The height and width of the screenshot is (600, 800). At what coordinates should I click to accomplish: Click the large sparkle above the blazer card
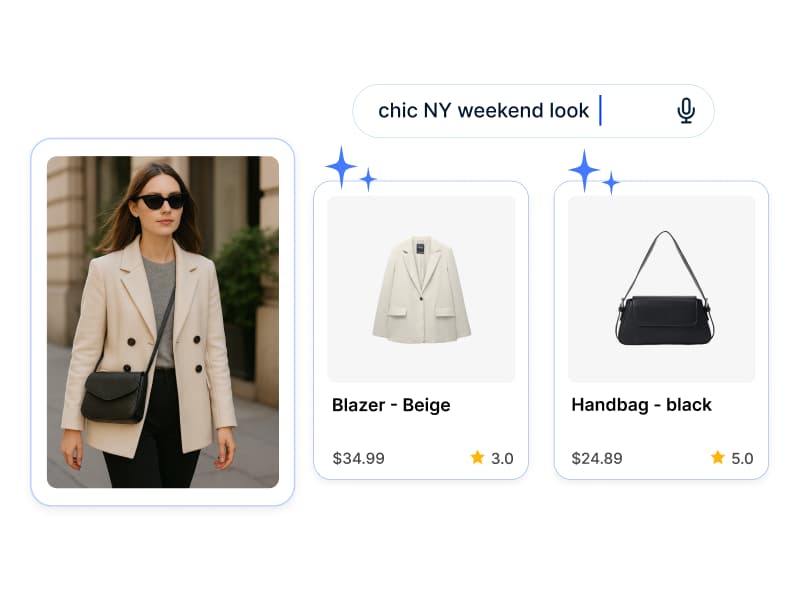(341, 167)
